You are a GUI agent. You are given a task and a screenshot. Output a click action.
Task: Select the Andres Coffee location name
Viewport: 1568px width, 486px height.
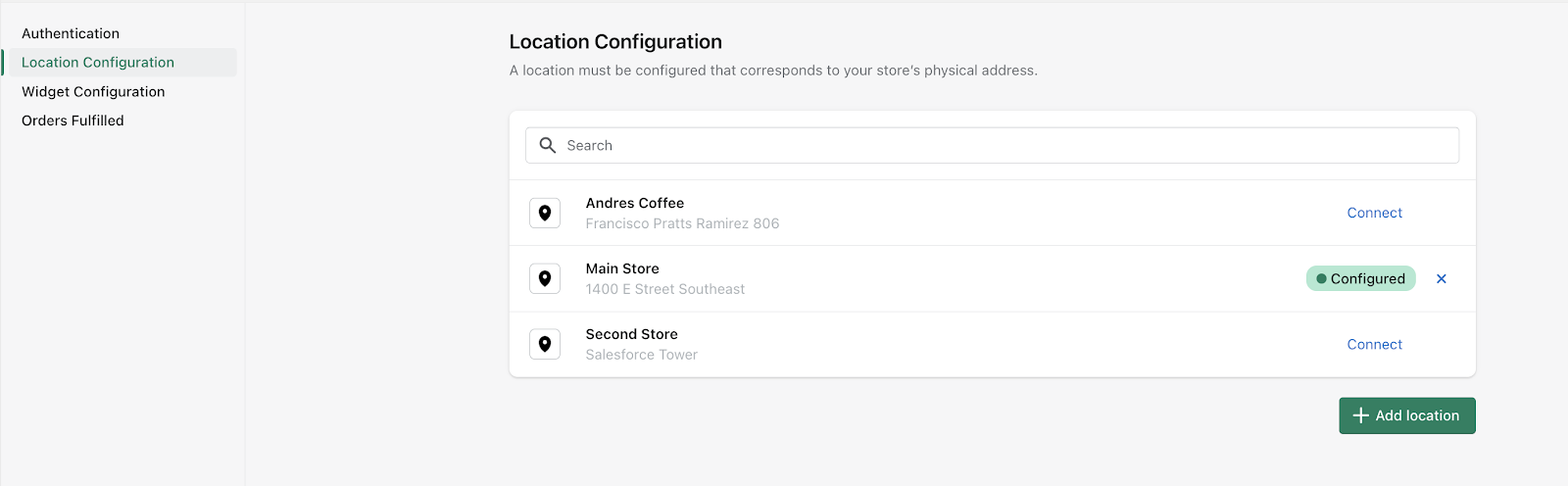[635, 203]
